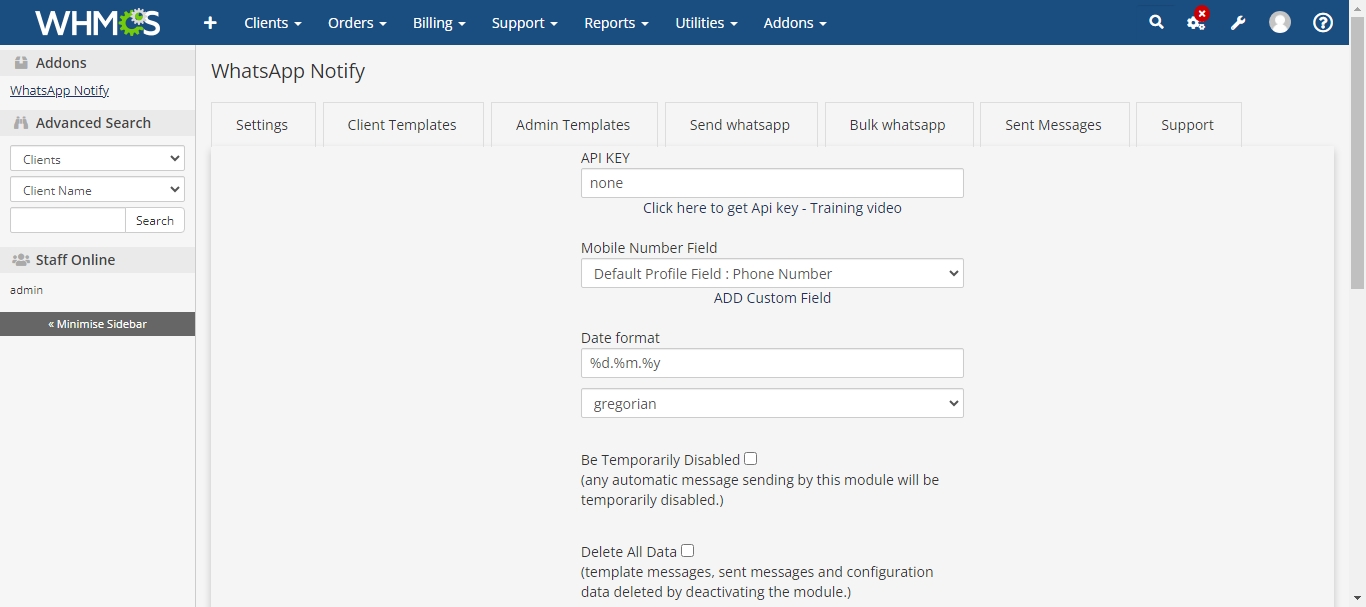The image size is (1366, 607).
Task: Expand the Mobile Number Field dropdown
Action: point(772,273)
